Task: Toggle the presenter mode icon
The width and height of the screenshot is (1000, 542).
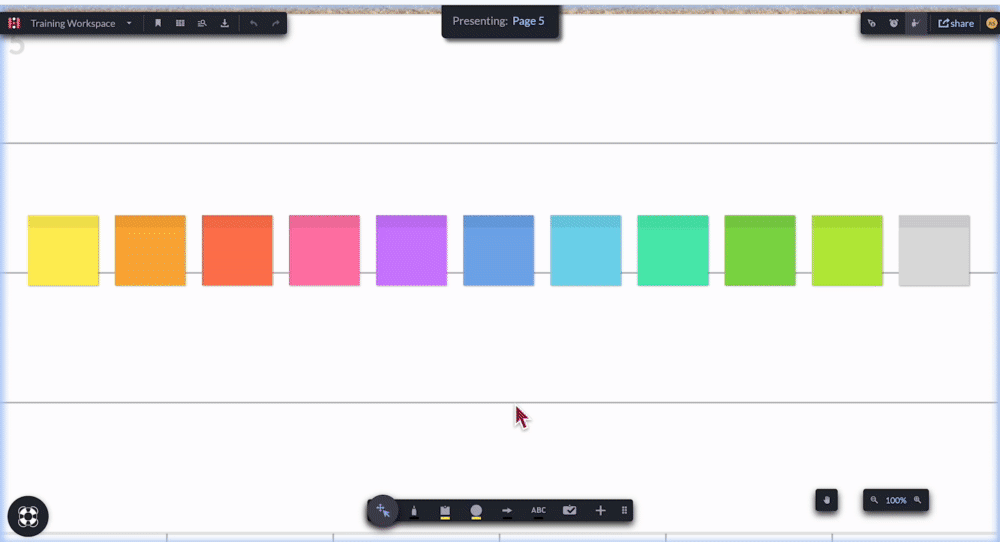Action: point(916,24)
